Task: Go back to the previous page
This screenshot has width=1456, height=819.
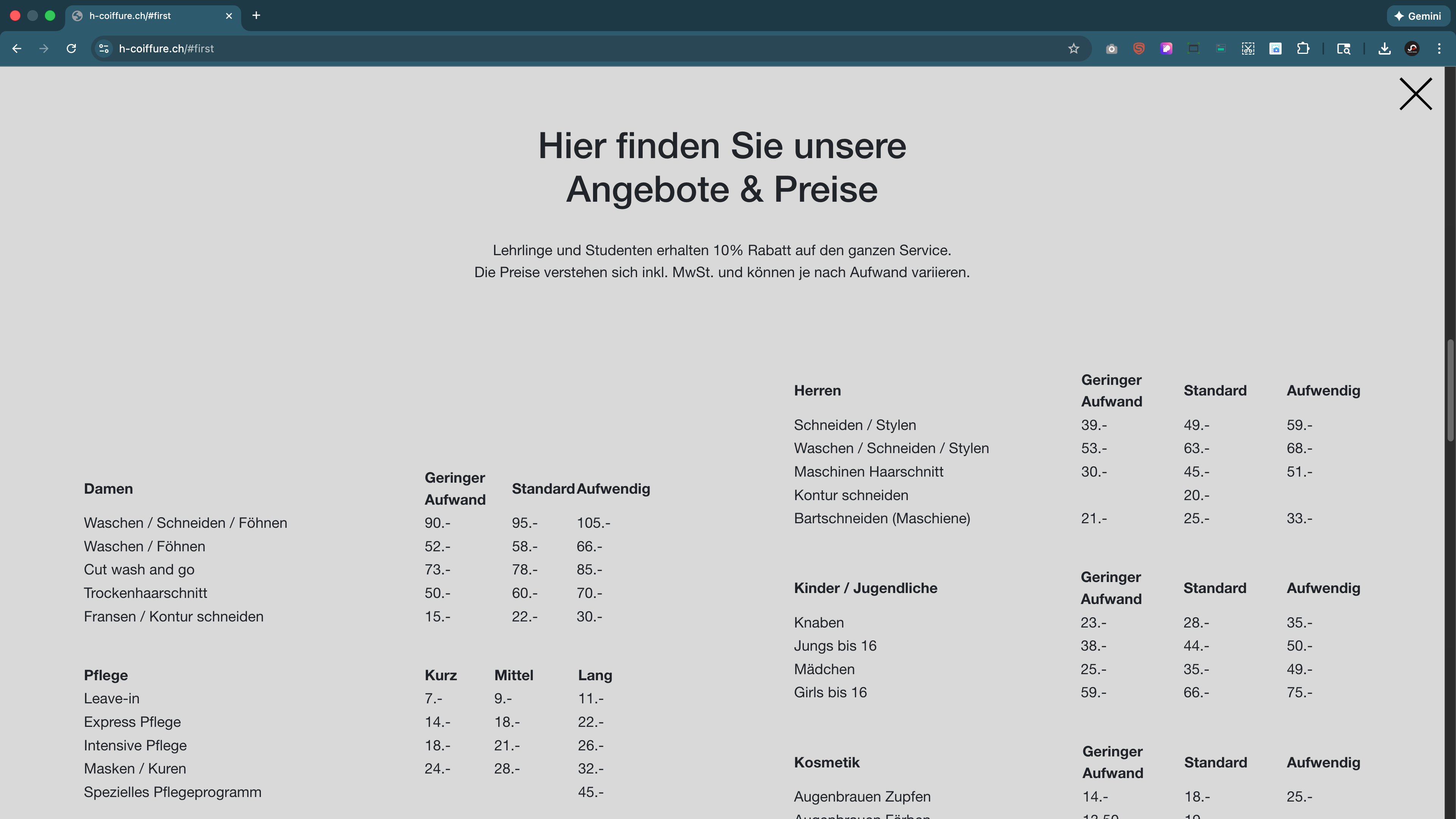Action: [17, 49]
